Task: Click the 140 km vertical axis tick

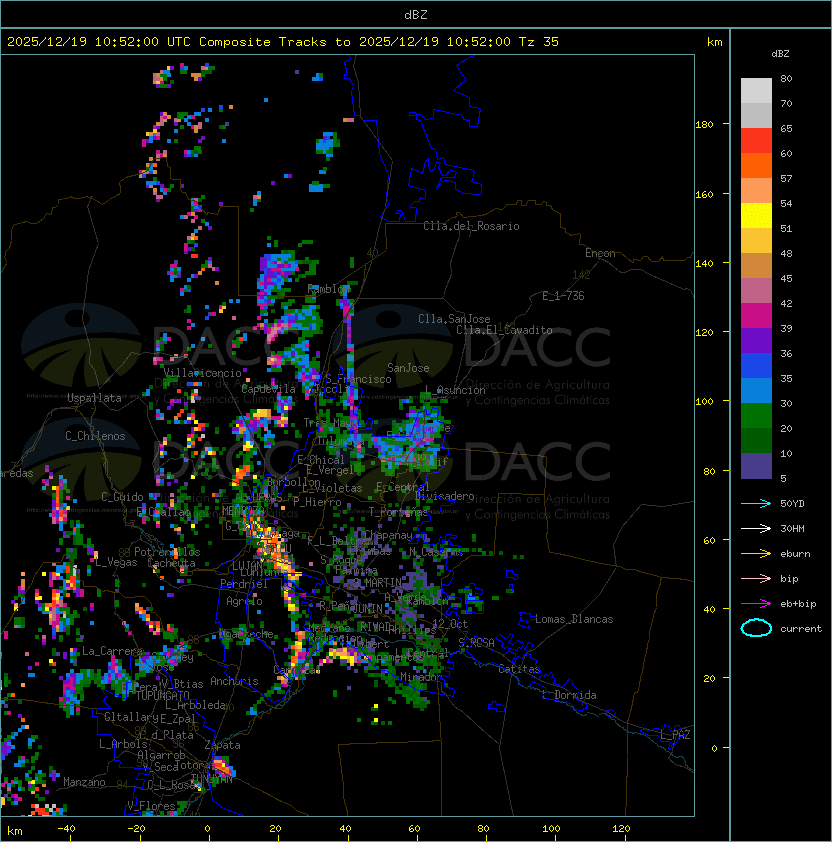Action: click(704, 264)
